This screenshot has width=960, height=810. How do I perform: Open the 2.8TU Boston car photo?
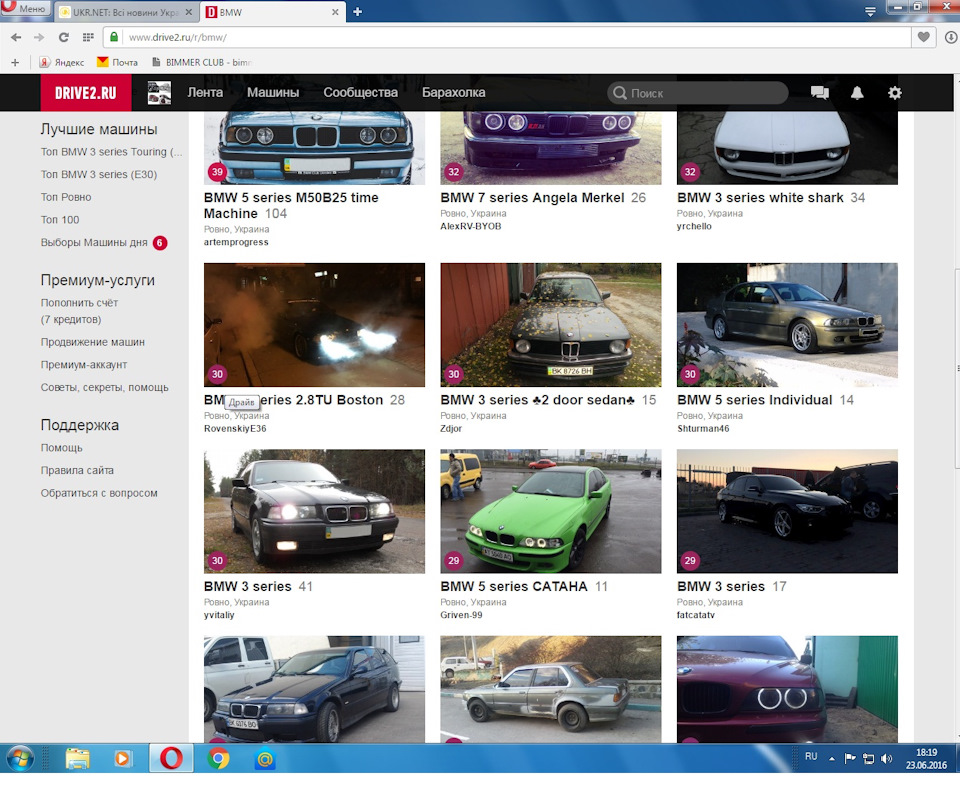click(314, 325)
